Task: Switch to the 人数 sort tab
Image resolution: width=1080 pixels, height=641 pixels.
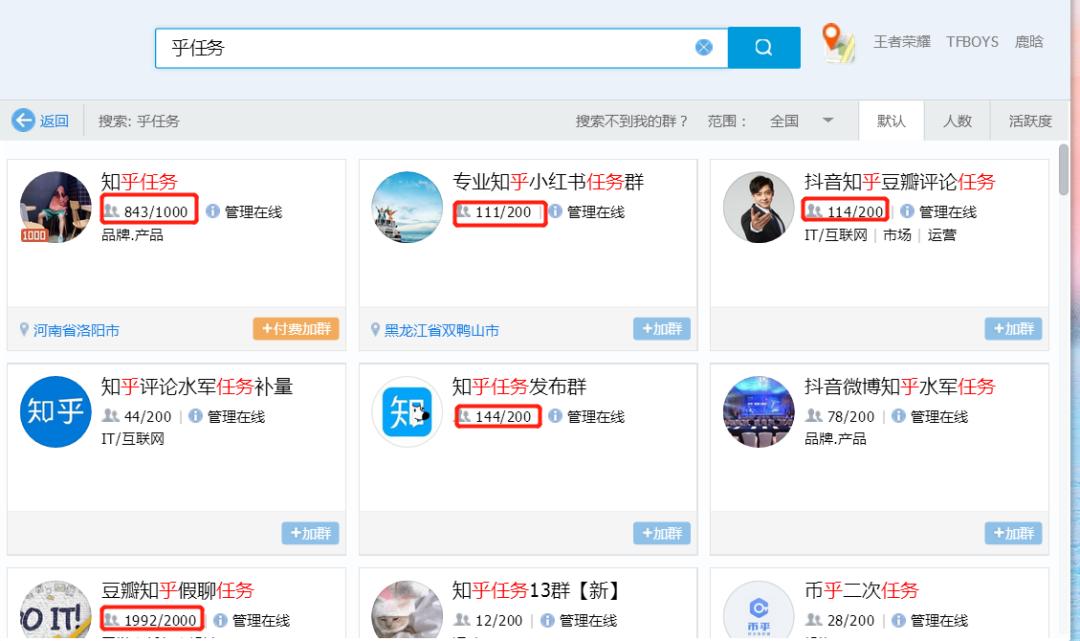Action: tap(958, 120)
